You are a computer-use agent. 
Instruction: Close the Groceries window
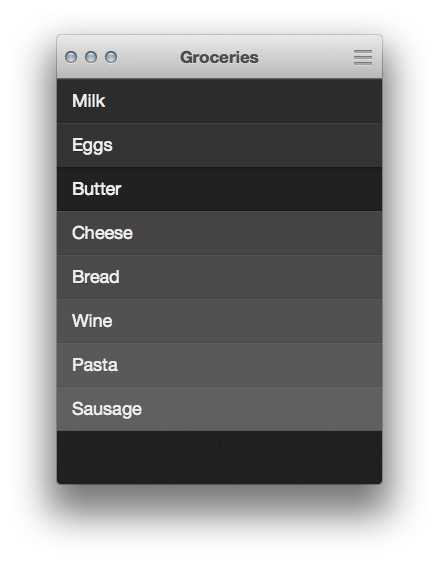(x=71, y=57)
